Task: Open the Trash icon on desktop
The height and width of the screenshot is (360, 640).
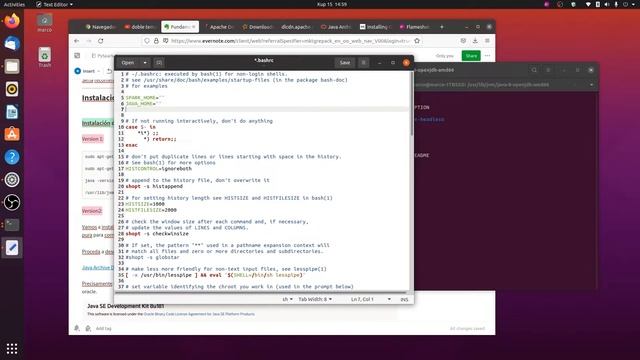Action: click(44, 57)
